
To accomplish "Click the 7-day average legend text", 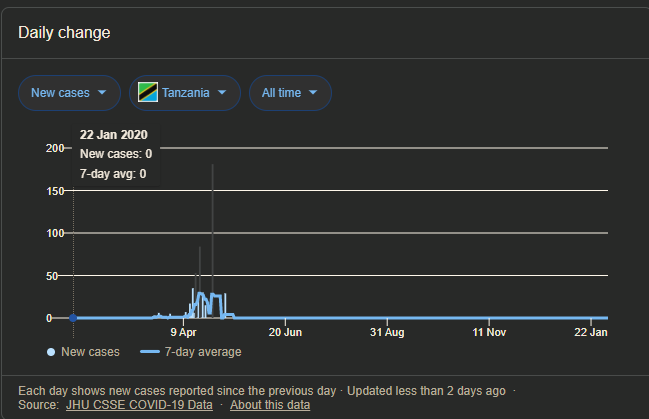I will point(203,352).
